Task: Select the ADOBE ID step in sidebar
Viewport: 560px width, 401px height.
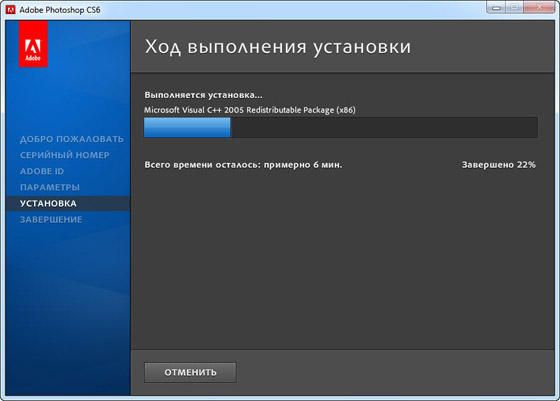Action: click(x=42, y=171)
